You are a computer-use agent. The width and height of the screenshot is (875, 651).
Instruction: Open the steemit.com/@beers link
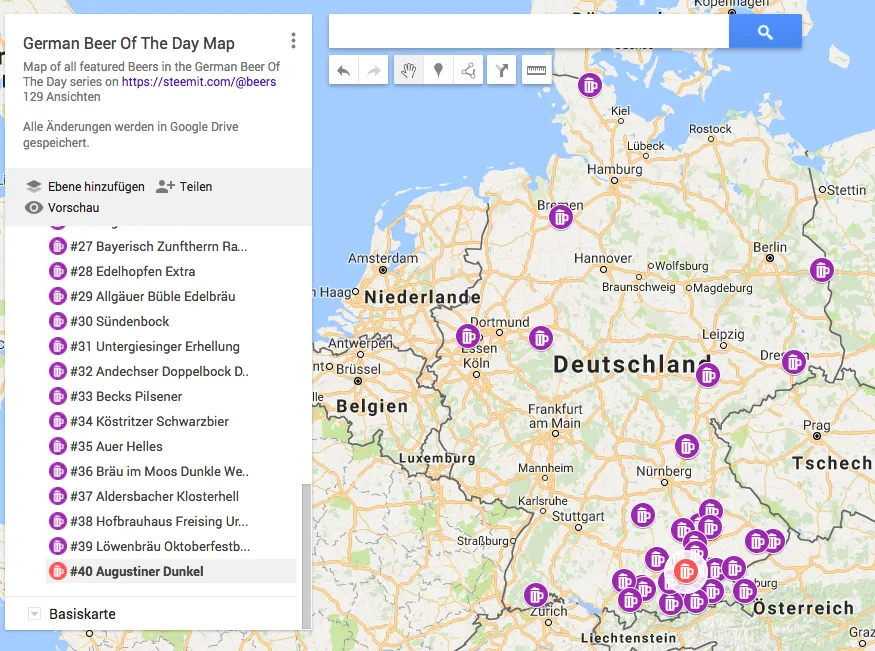pyautogui.click(x=199, y=81)
